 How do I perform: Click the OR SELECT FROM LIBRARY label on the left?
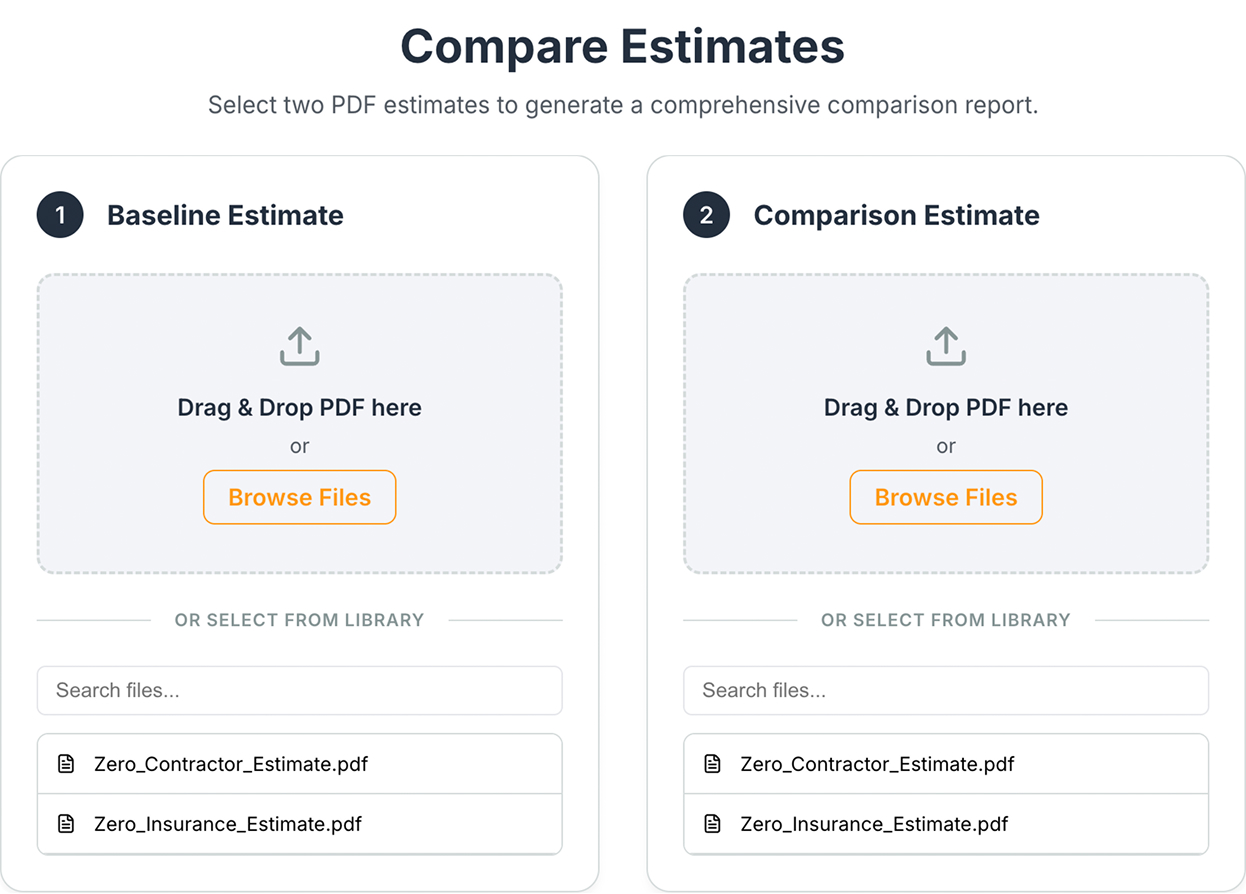click(299, 620)
